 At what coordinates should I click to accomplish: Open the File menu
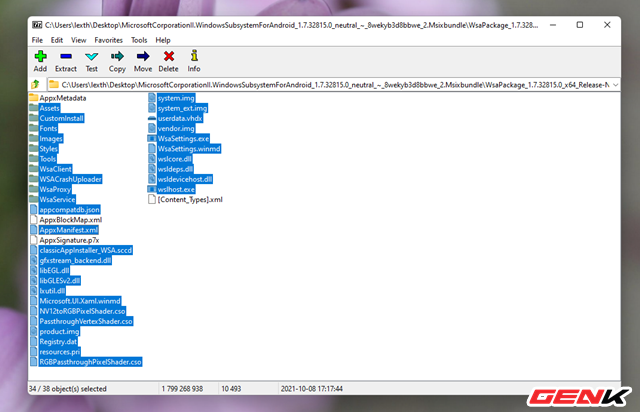point(37,40)
